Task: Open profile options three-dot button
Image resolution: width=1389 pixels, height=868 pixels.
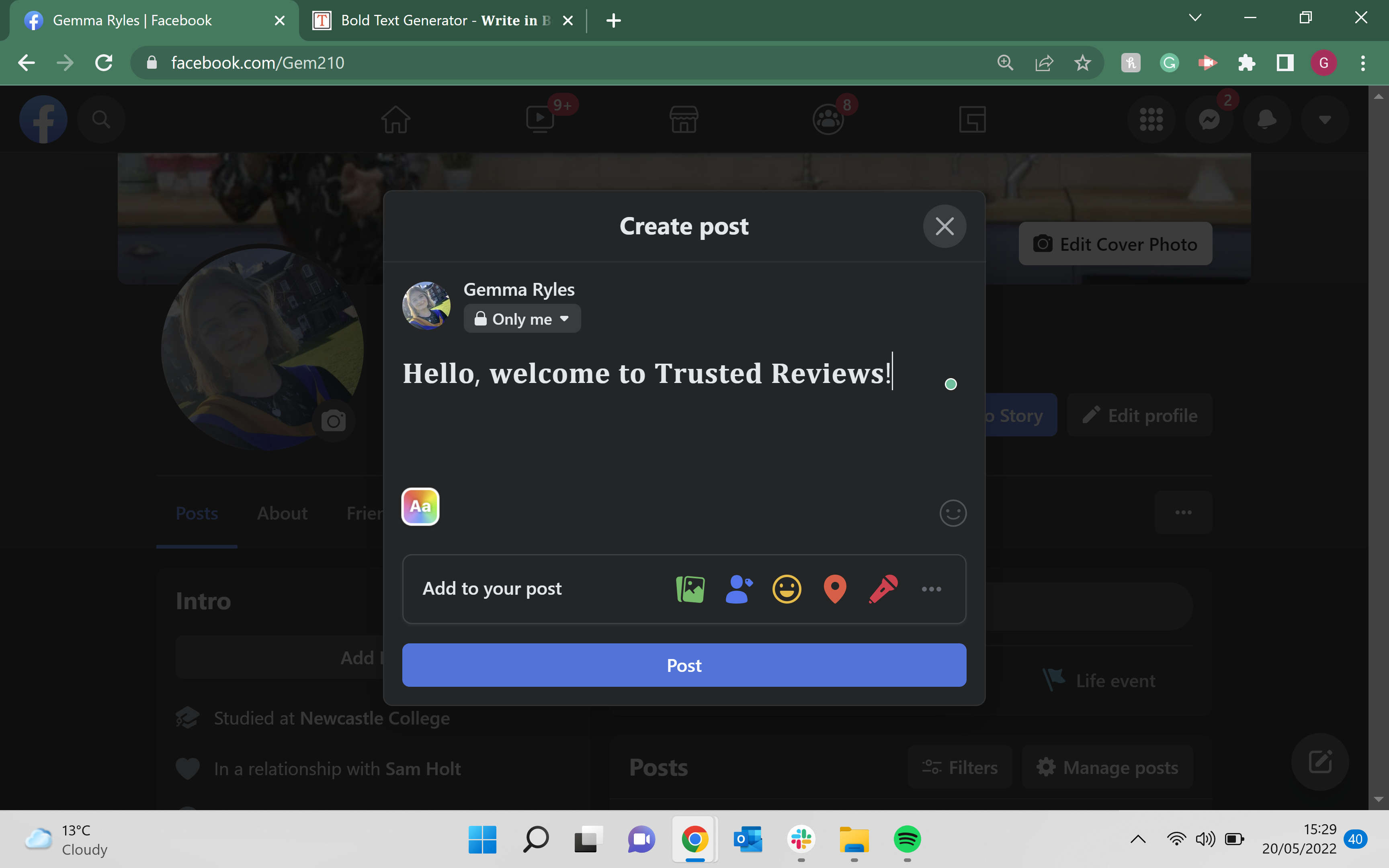Action: 1184,512
